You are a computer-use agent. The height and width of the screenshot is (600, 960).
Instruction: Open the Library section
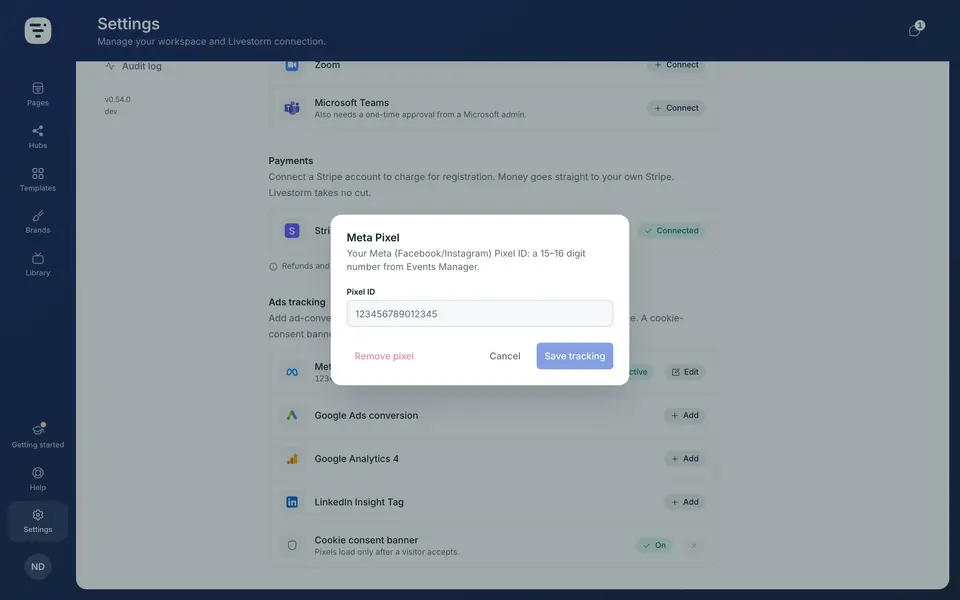tap(38, 264)
